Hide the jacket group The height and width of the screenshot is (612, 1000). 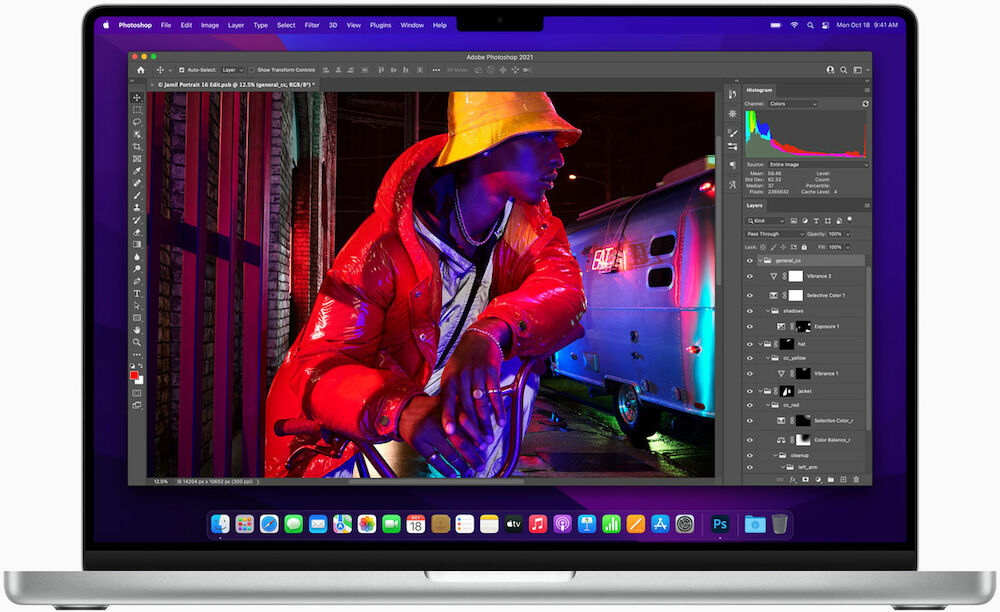tap(750, 391)
